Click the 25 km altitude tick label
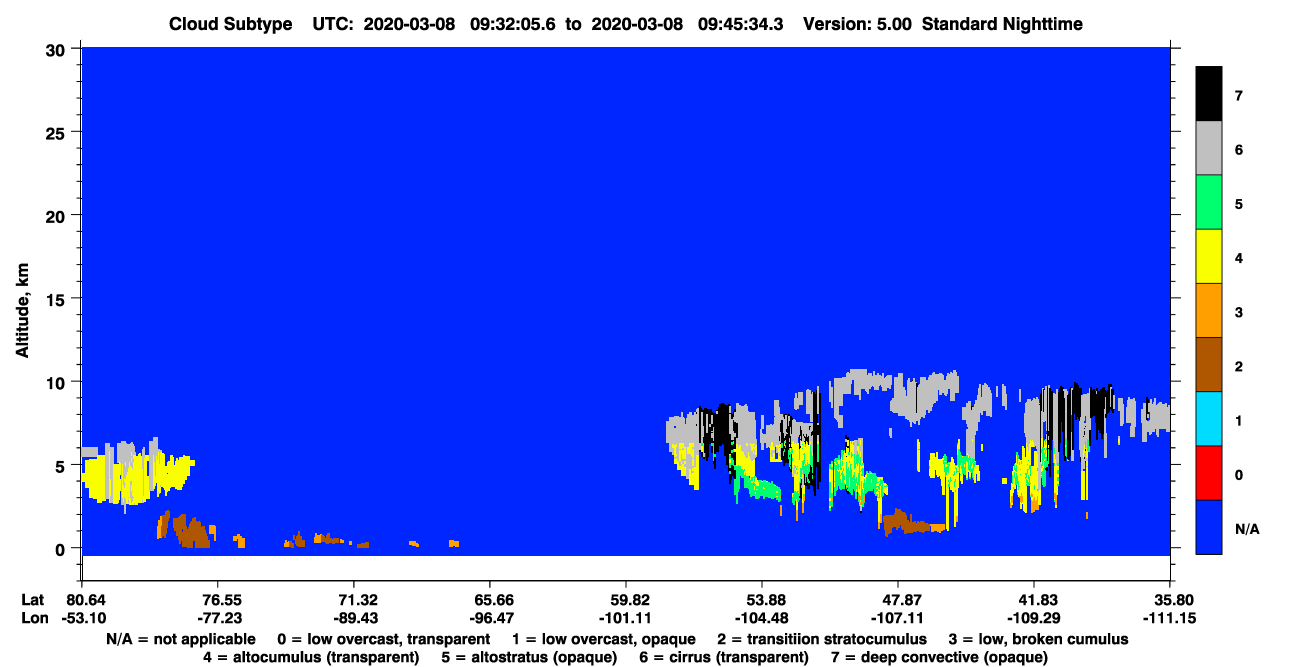1300x667 pixels. (58, 132)
